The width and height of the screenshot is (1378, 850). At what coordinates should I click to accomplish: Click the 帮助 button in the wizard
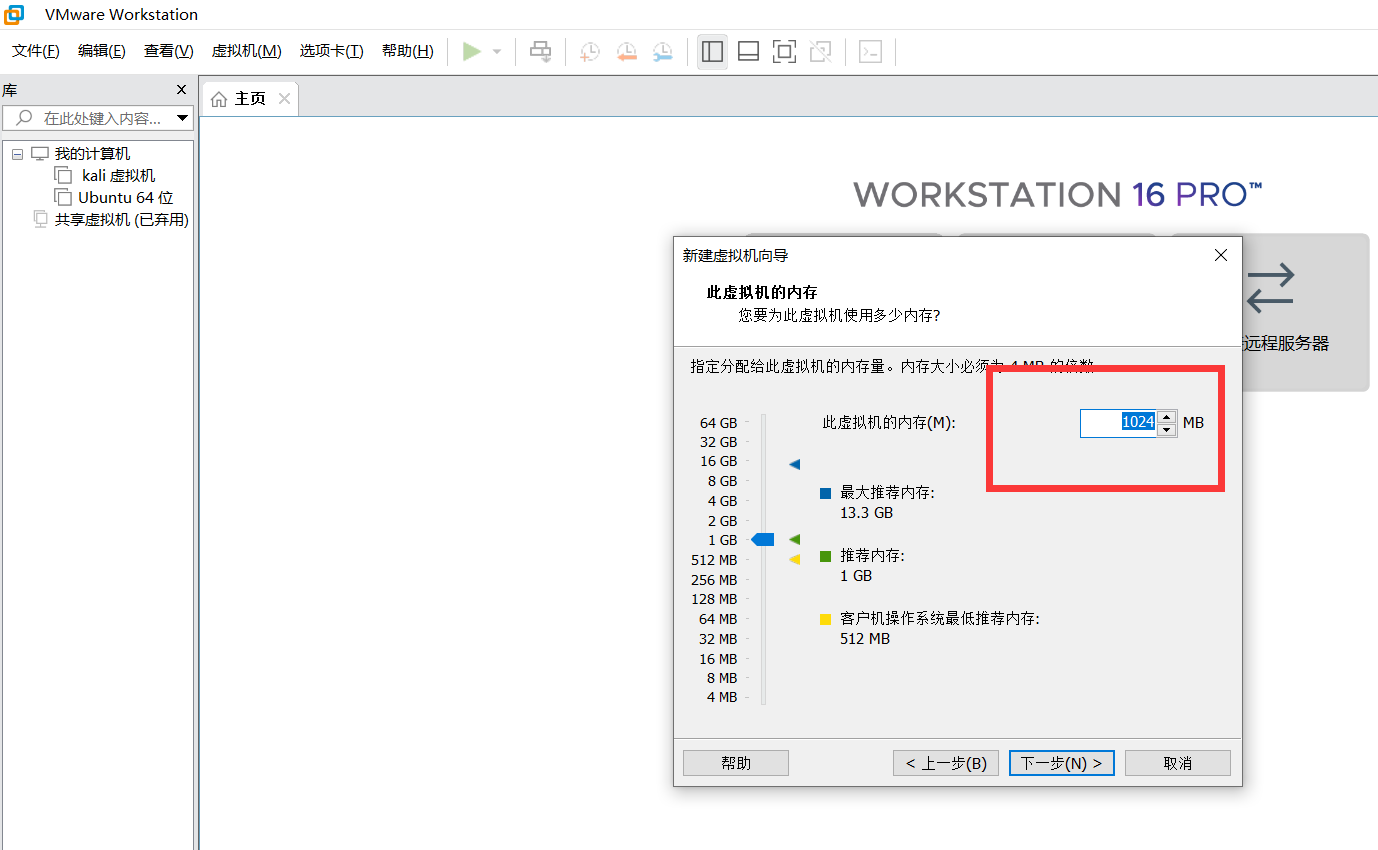pos(736,763)
